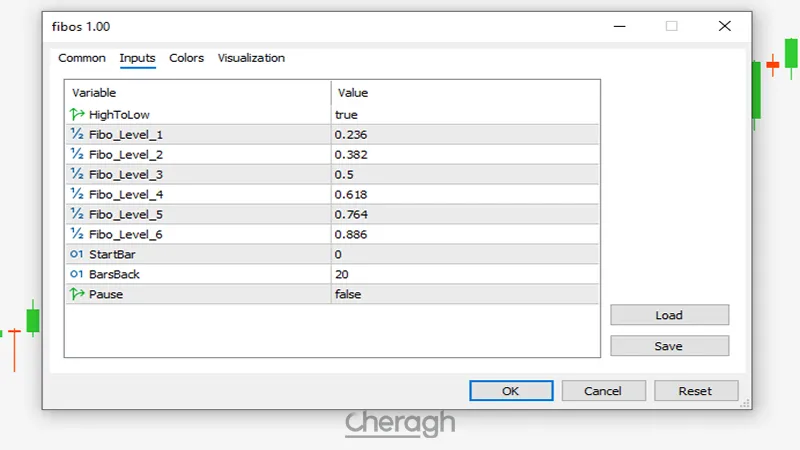Load input settings with Load button

(669, 315)
